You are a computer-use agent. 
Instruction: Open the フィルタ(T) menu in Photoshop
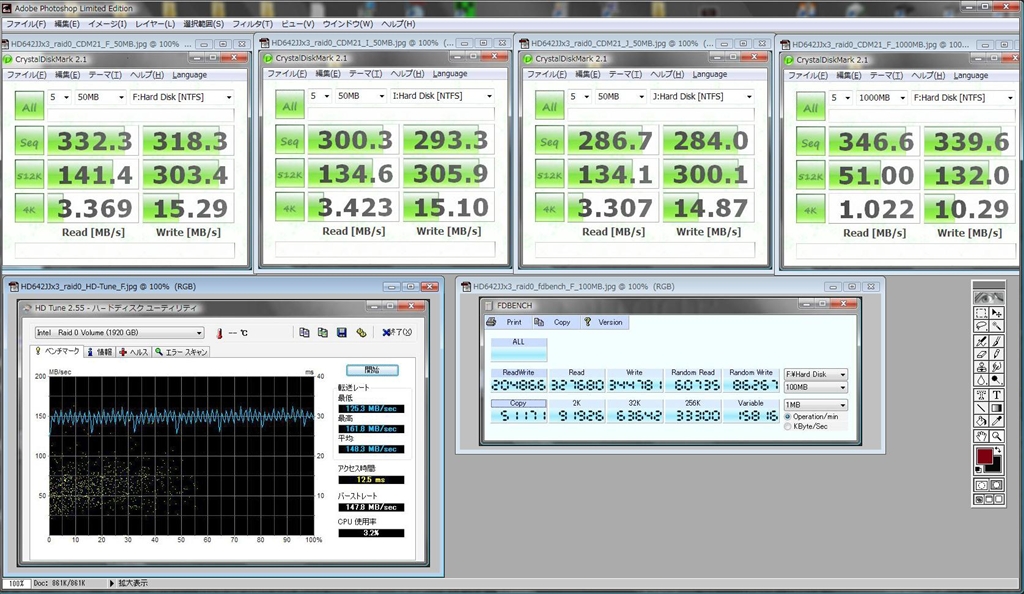tap(251, 24)
